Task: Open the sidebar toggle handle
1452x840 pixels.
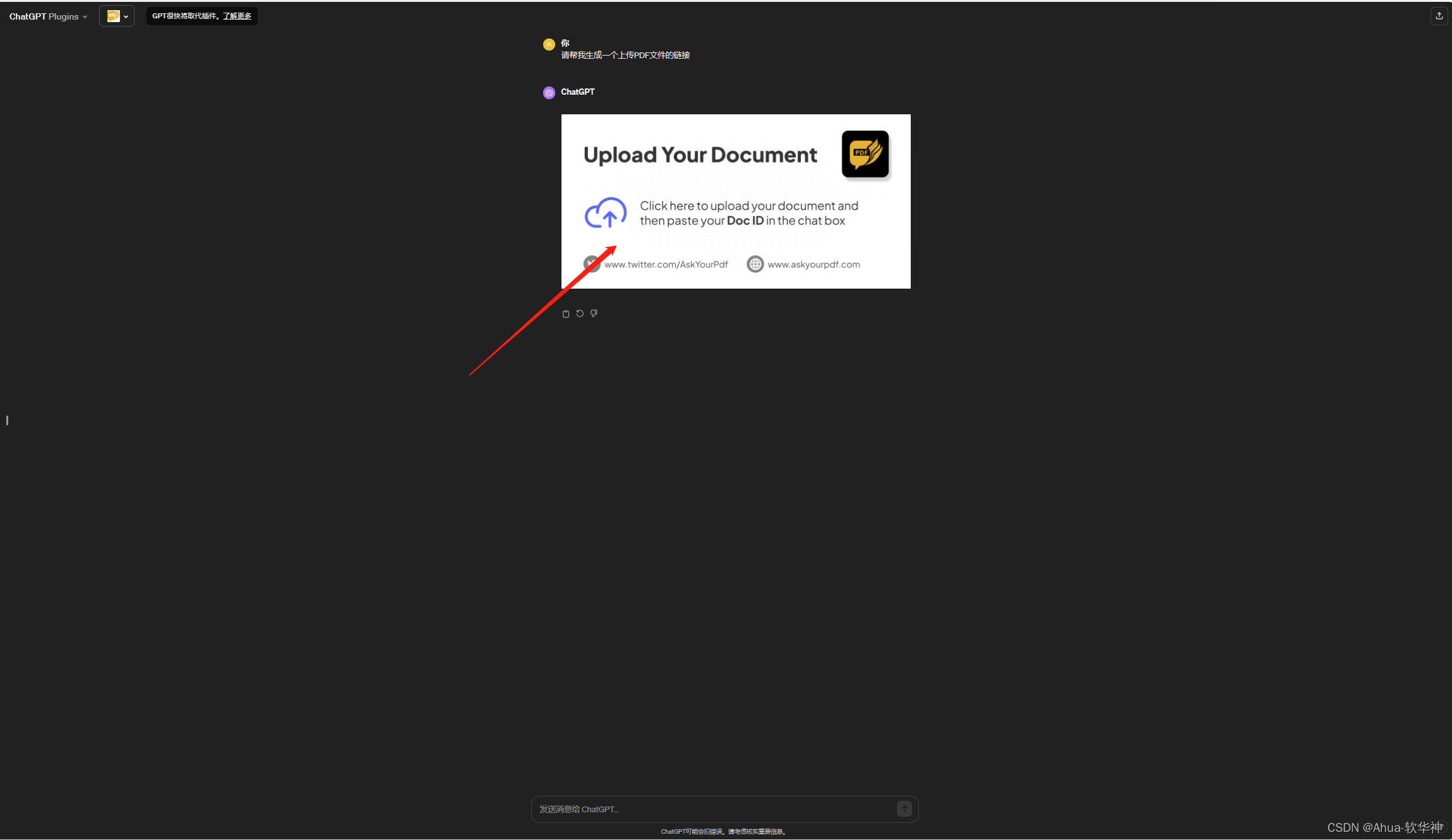Action: [7, 421]
